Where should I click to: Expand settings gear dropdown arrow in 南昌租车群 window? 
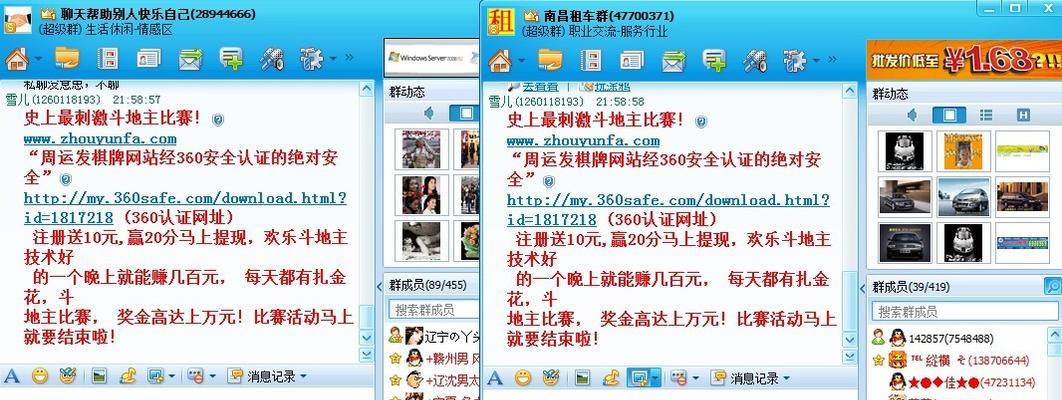point(816,60)
